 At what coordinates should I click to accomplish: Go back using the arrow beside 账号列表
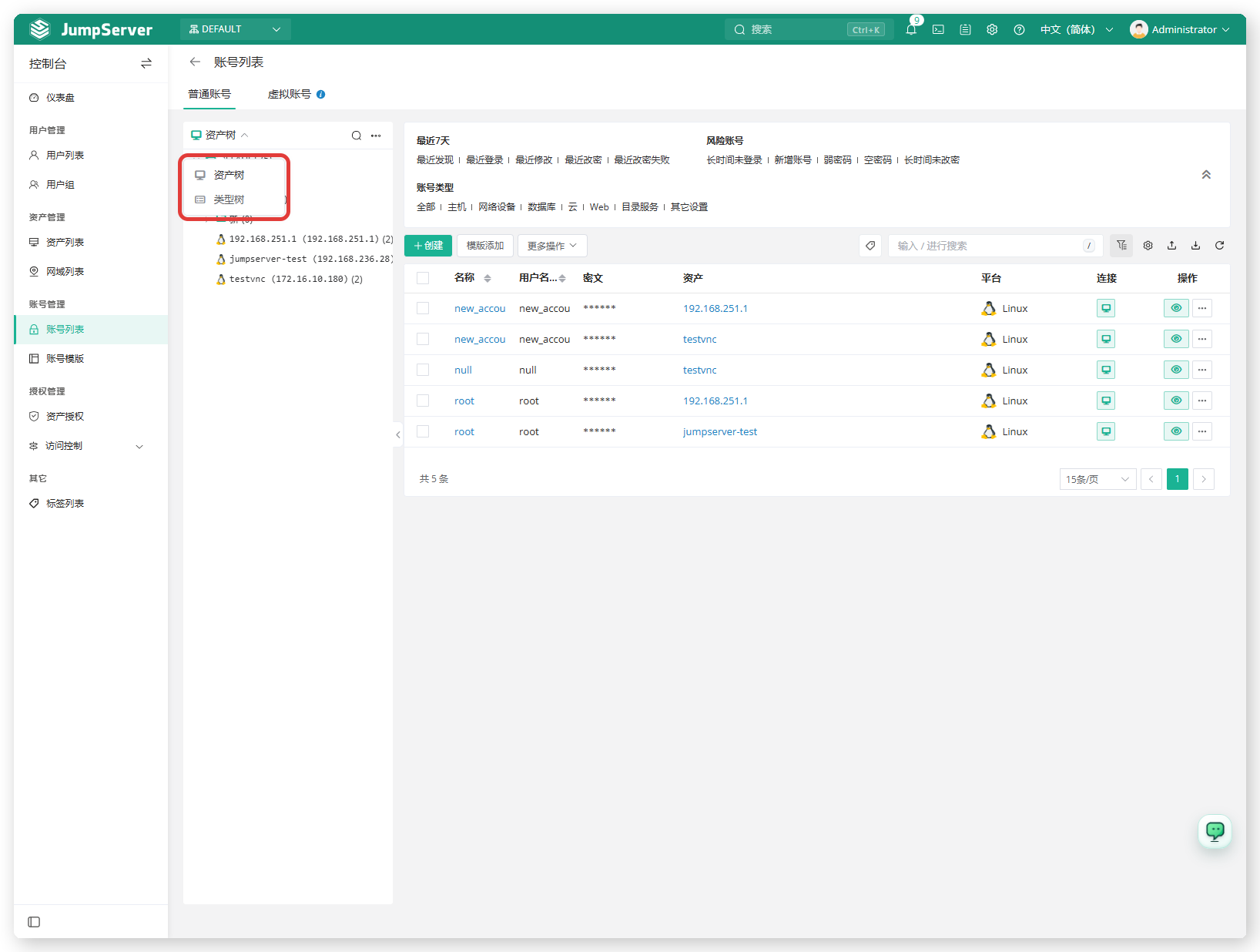tap(195, 62)
